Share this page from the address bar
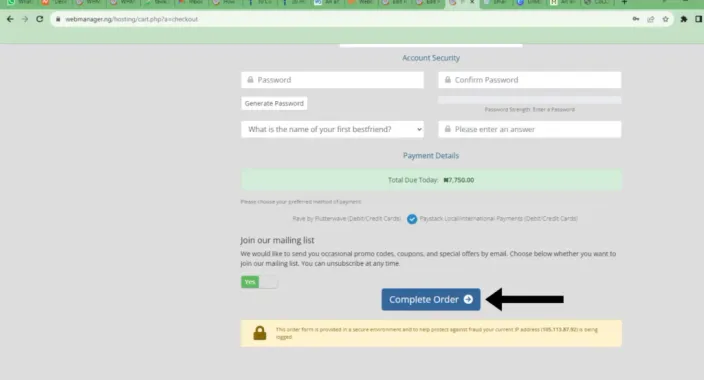Screen dimensions: 704x380 click(651, 19)
